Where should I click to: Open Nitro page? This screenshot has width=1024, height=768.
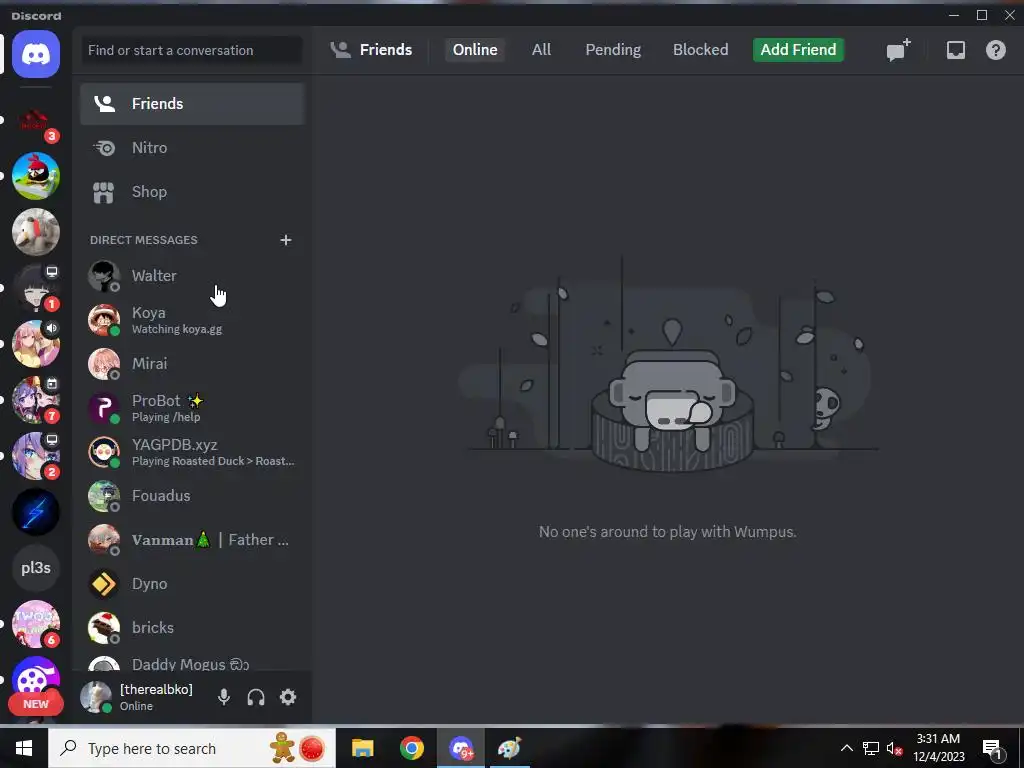point(192,148)
